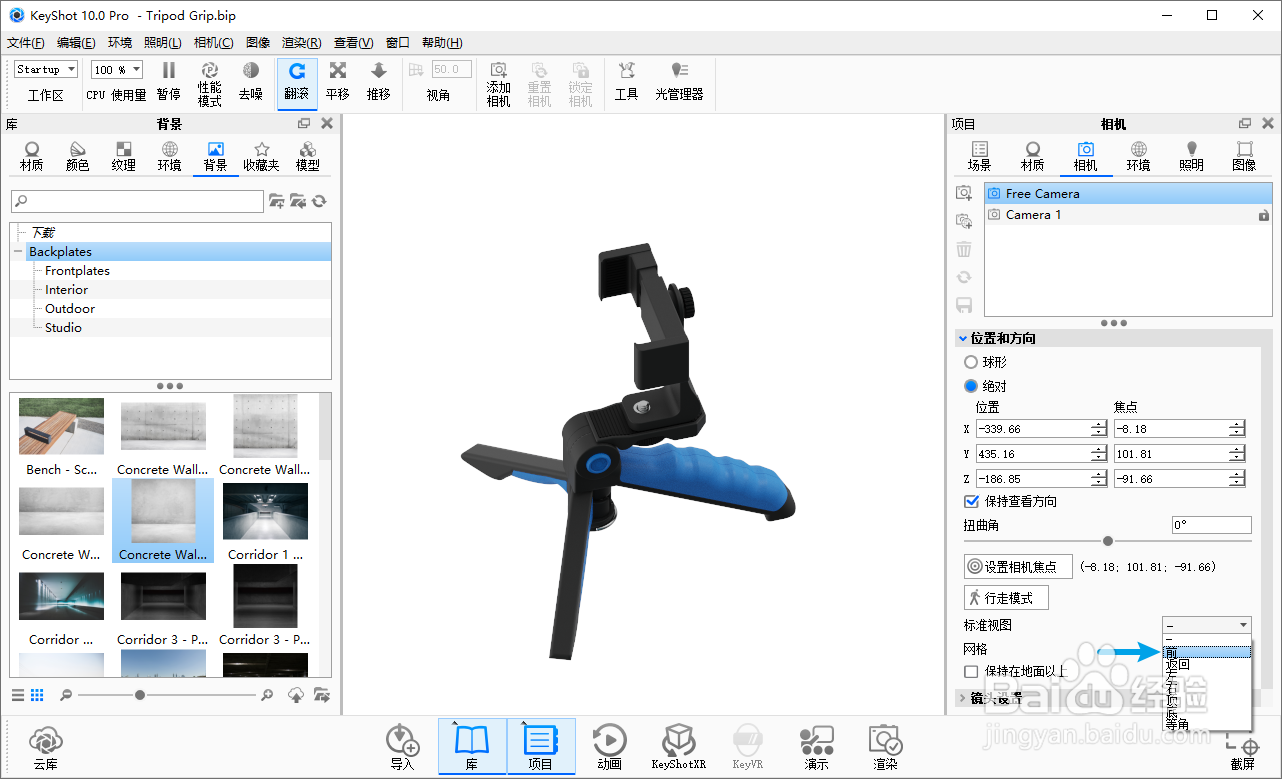Adjust the thumbnail size slider
The image size is (1282, 779).
point(140,695)
